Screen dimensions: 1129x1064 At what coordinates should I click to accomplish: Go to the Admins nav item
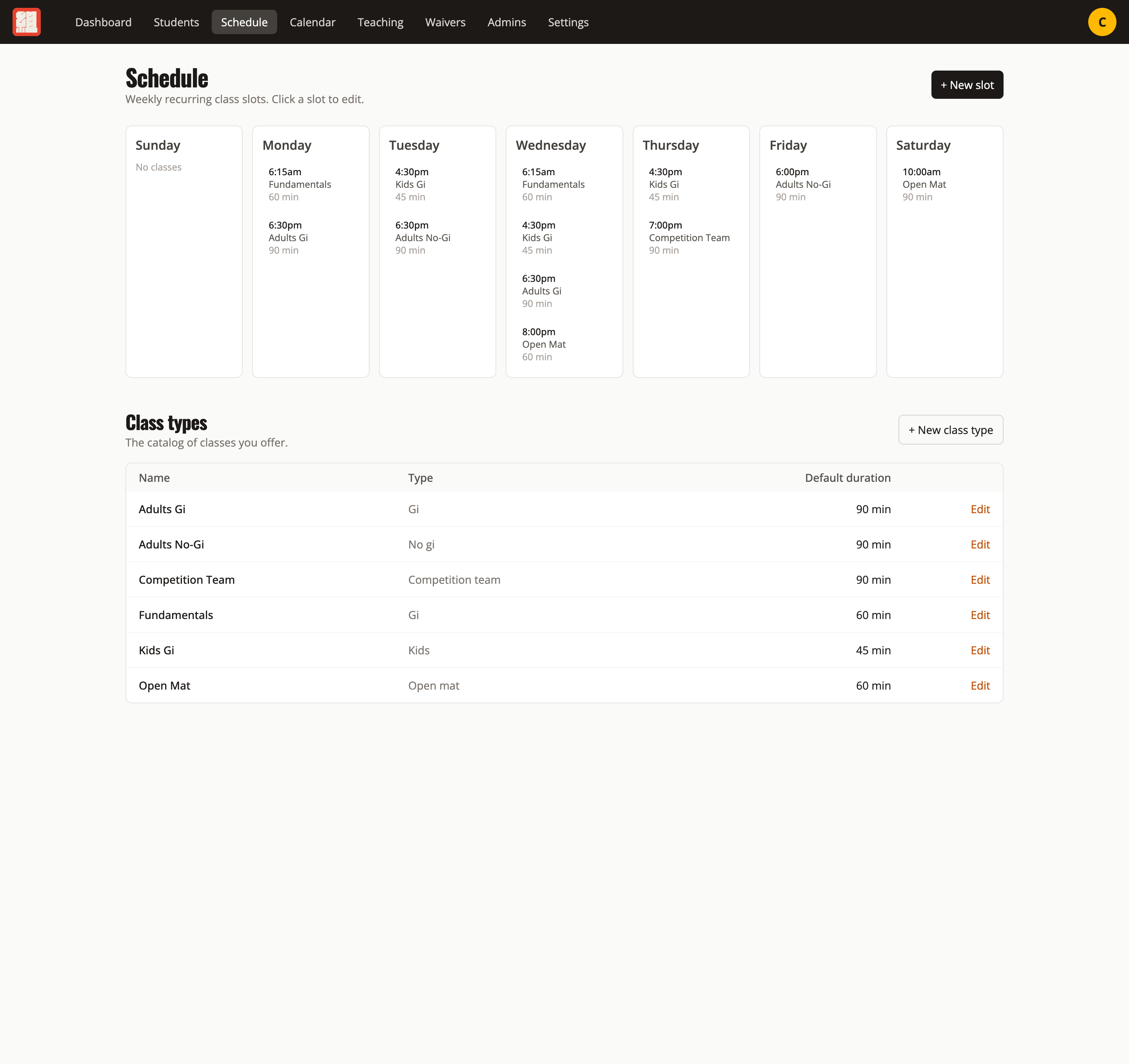tap(506, 22)
